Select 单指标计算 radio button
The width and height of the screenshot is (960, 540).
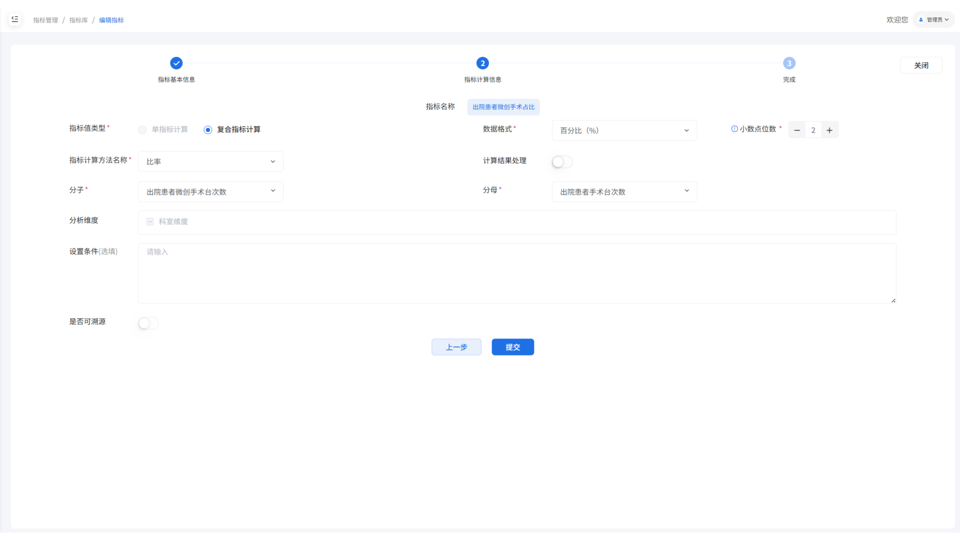(143, 130)
